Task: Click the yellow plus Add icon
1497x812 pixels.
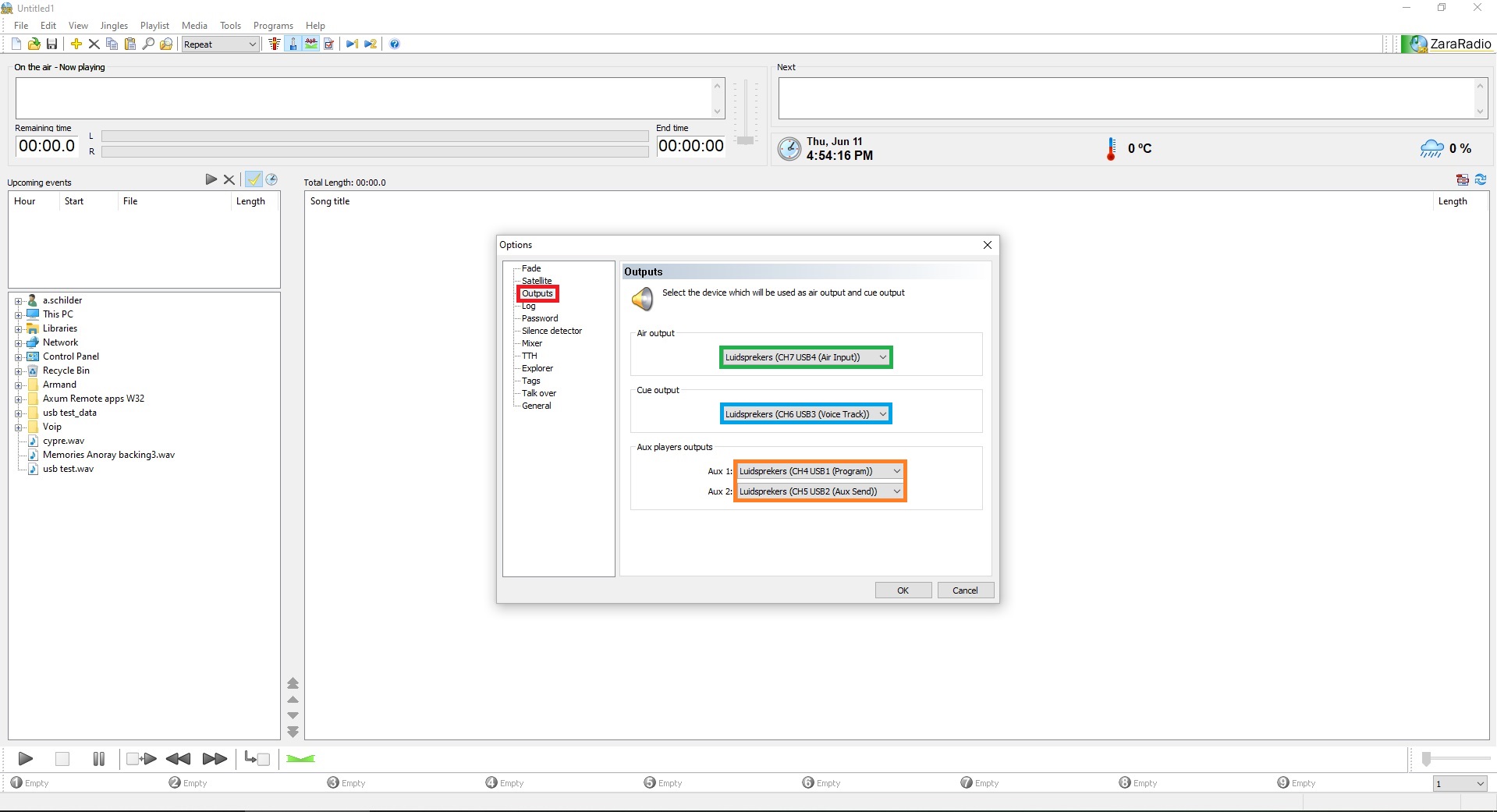Action: pyautogui.click(x=76, y=44)
